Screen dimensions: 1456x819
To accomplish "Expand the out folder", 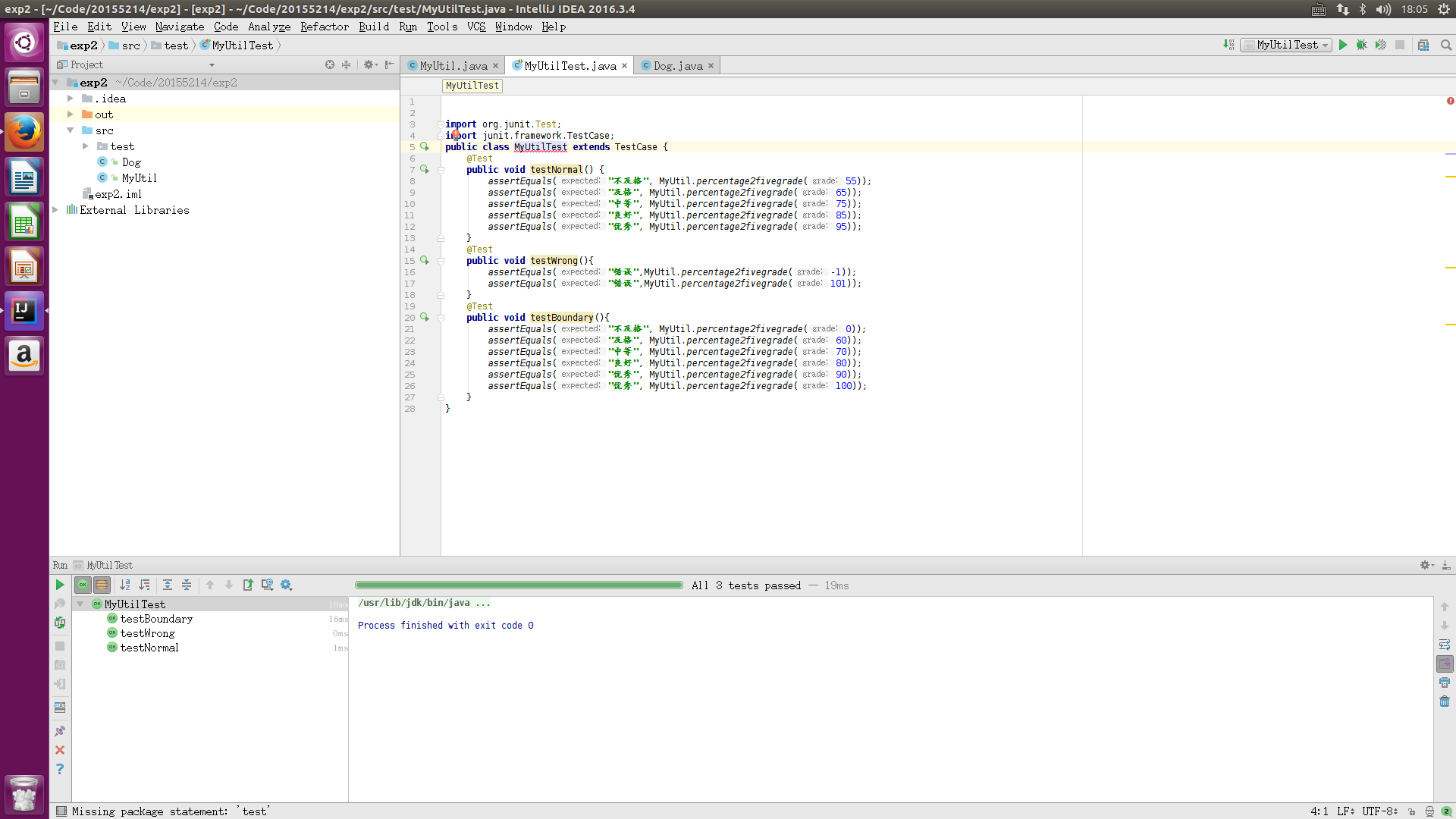I will (71, 115).
